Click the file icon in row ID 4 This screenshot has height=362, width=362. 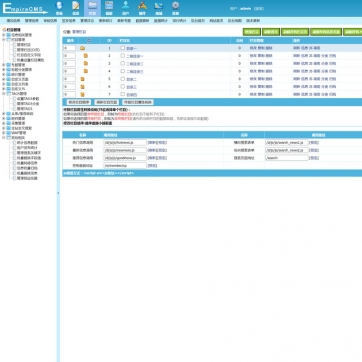pos(86,71)
